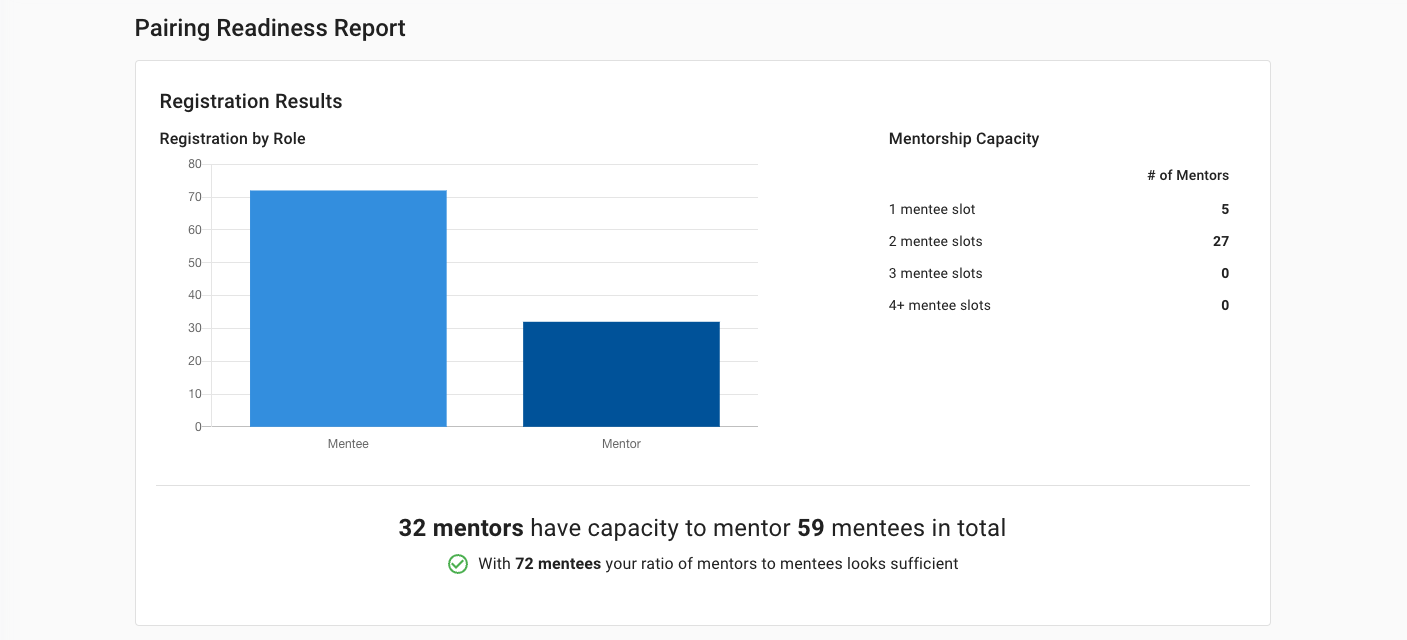Click the Mentee axis label under chart
The width and height of the screenshot is (1407, 640).
(x=348, y=444)
